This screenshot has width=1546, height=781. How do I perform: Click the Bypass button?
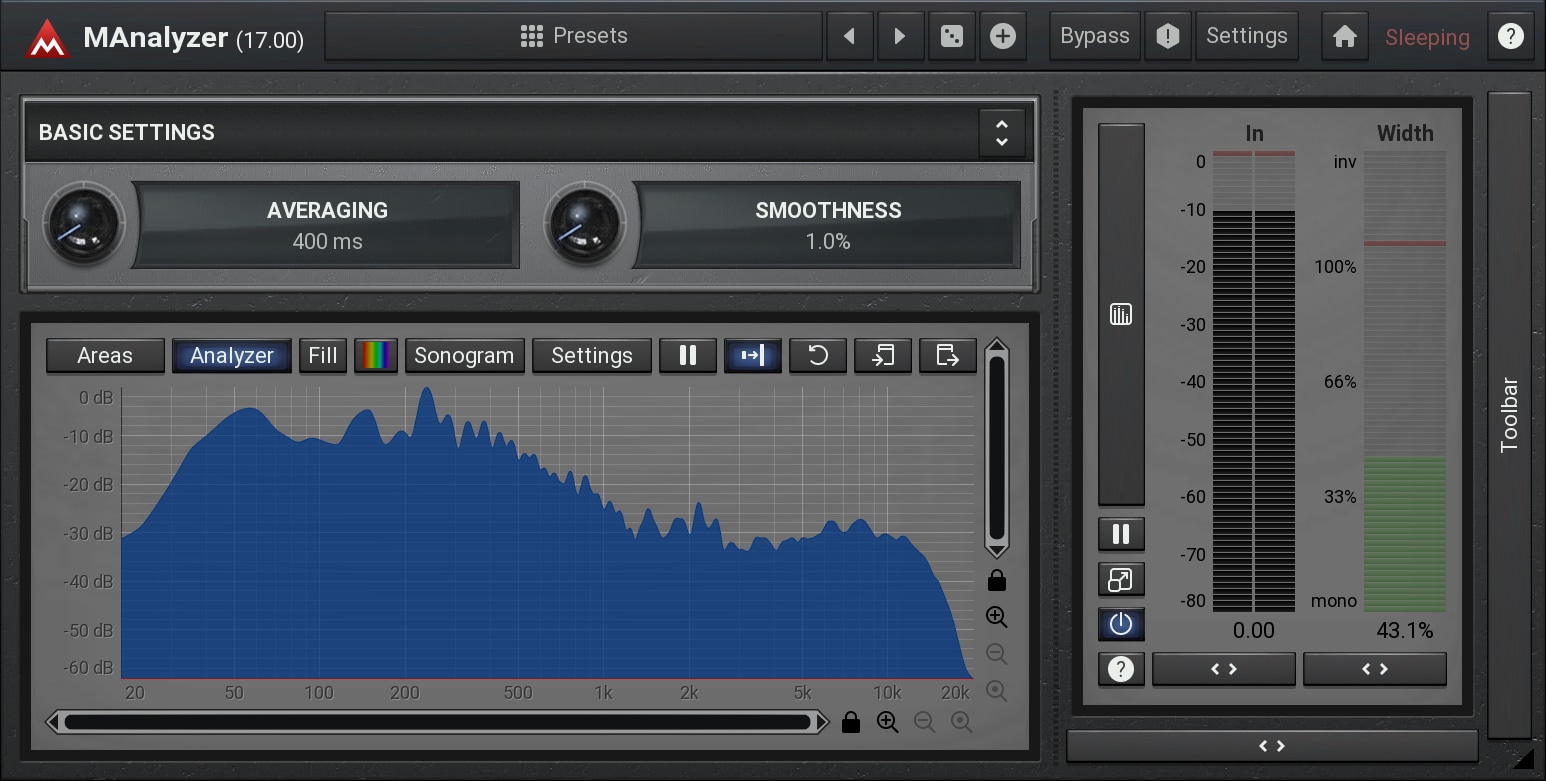point(1094,37)
